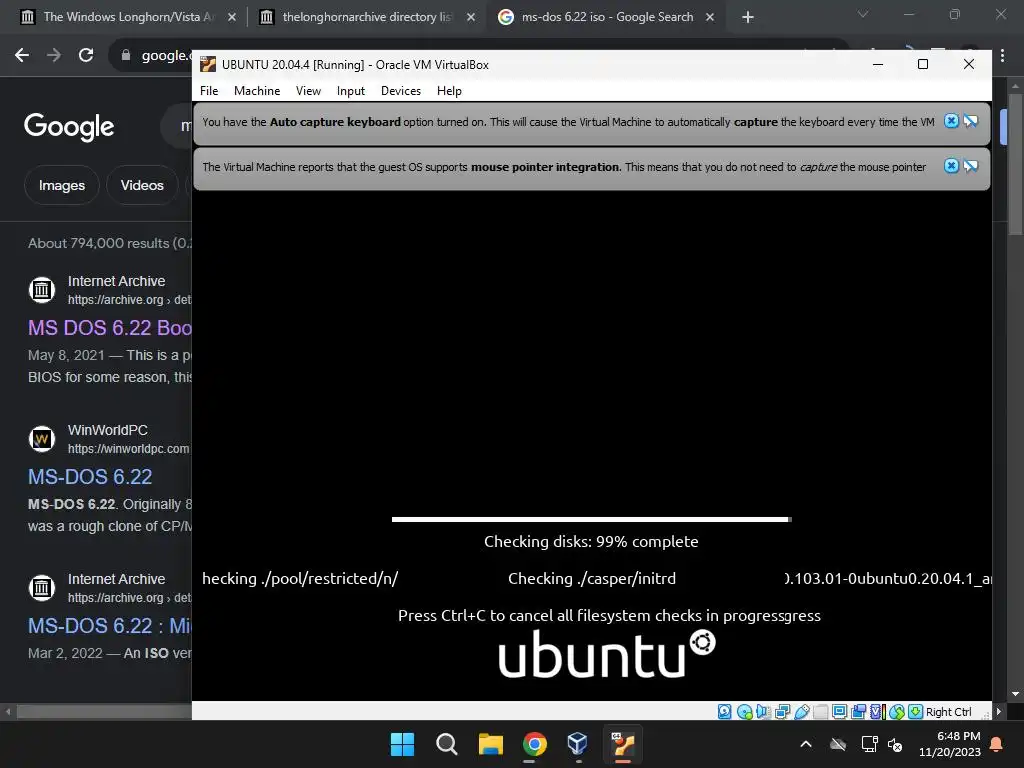Expand the system tray hidden icons chevron
This screenshot has height=768, width=1024.
pos(806,744)
